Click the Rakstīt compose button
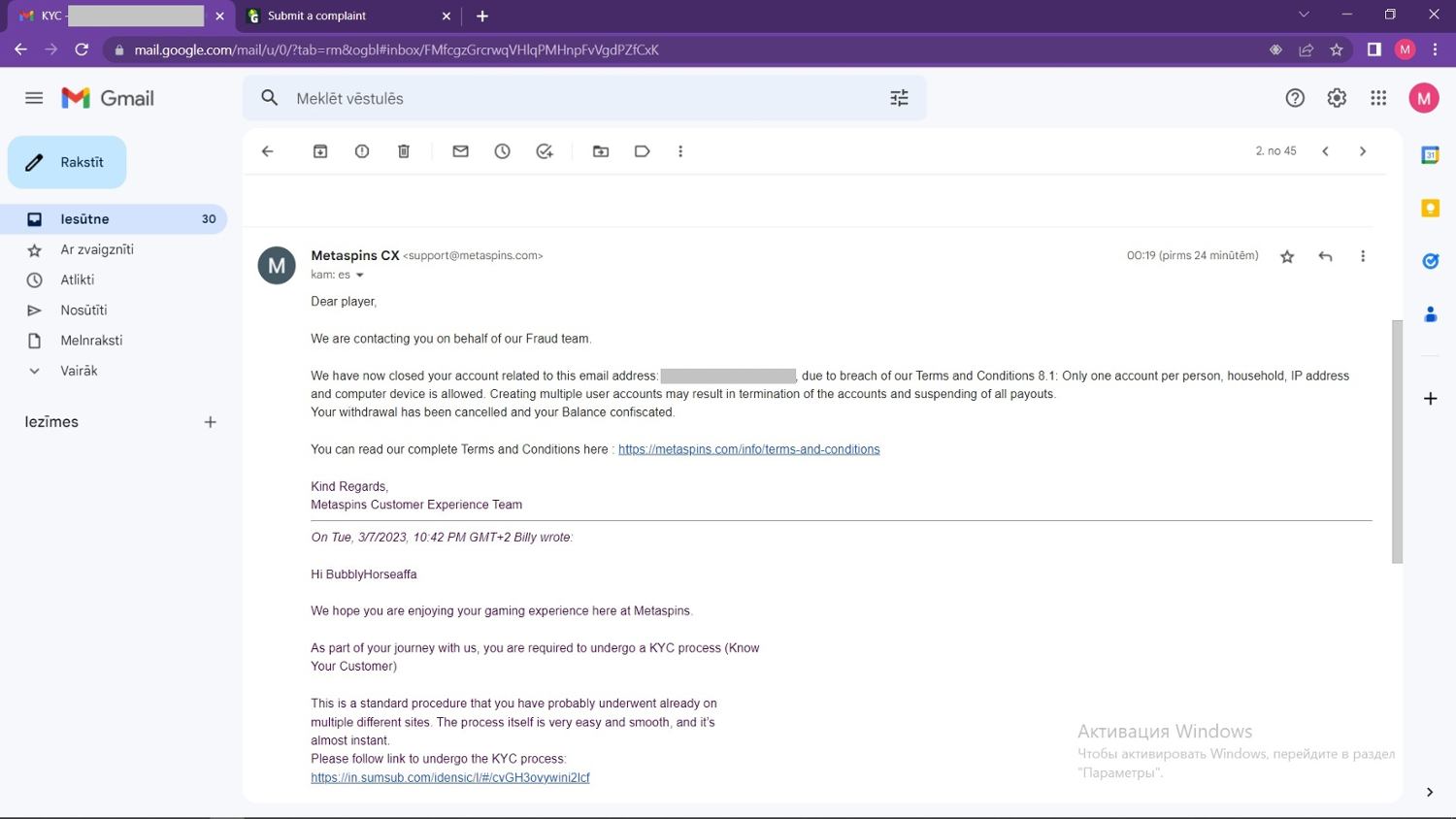Viewport: 1456px width, 819px height. pos(67,162)
